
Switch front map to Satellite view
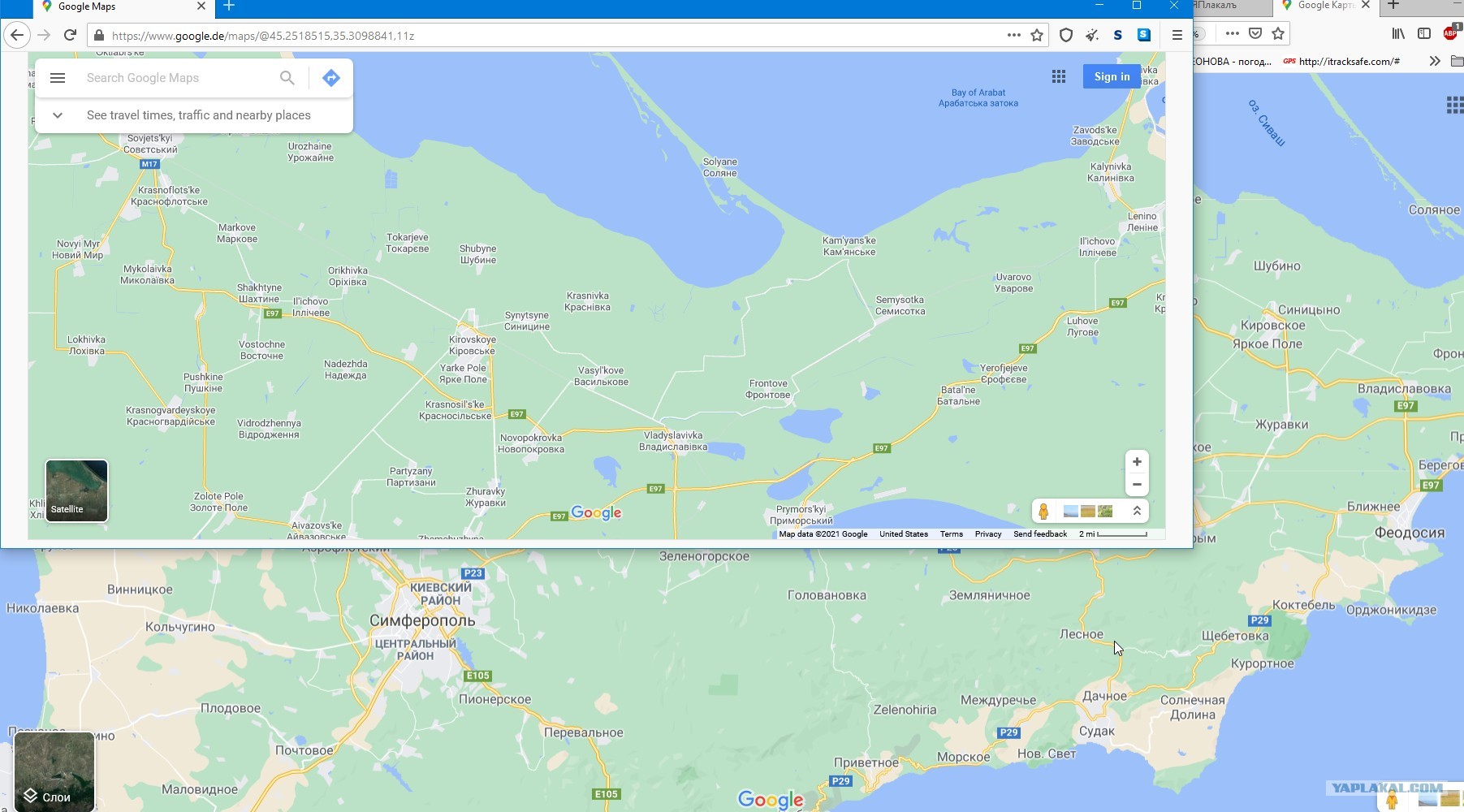pyautogui.click(x=76, y=490)
